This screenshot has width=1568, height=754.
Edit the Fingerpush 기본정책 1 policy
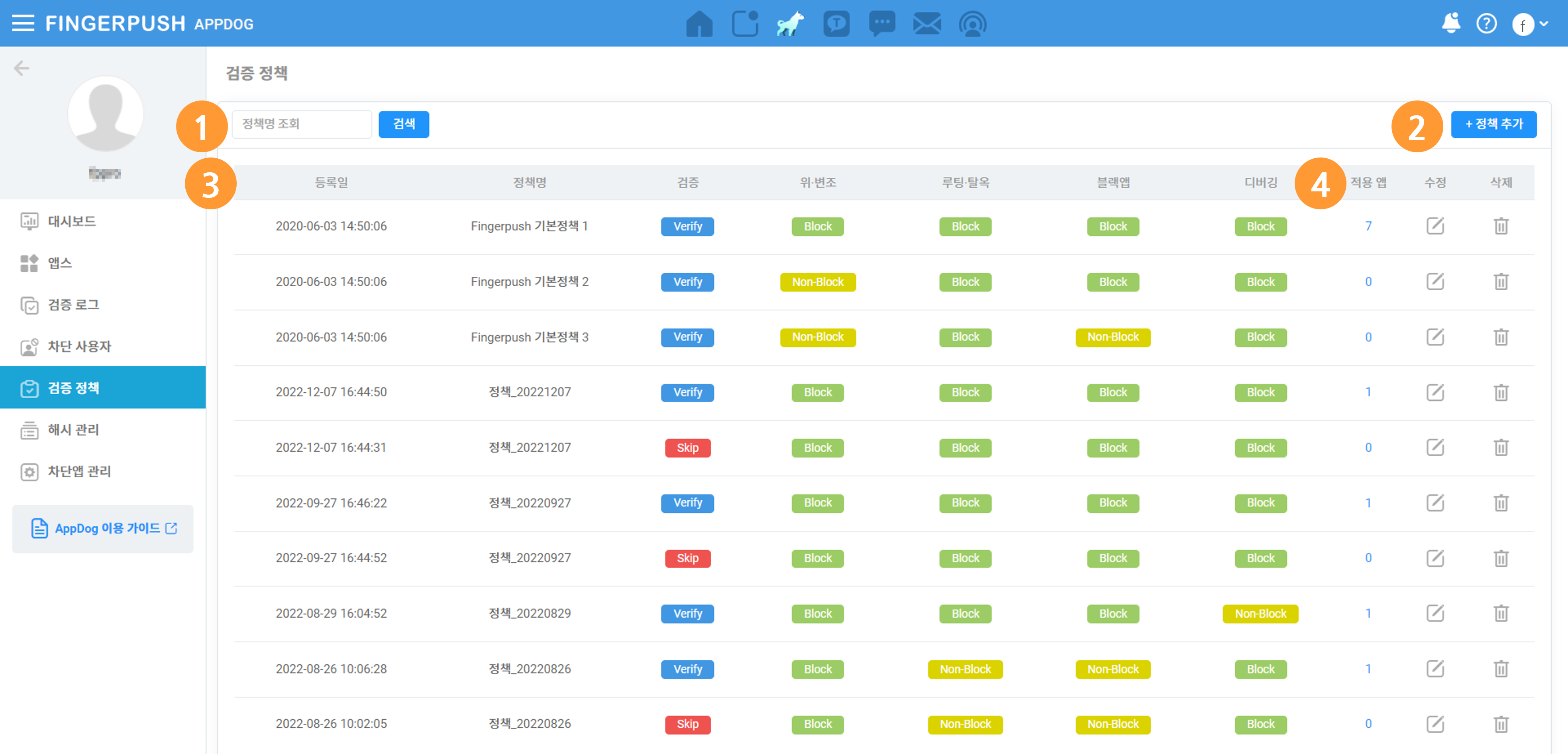[1435, 226]
